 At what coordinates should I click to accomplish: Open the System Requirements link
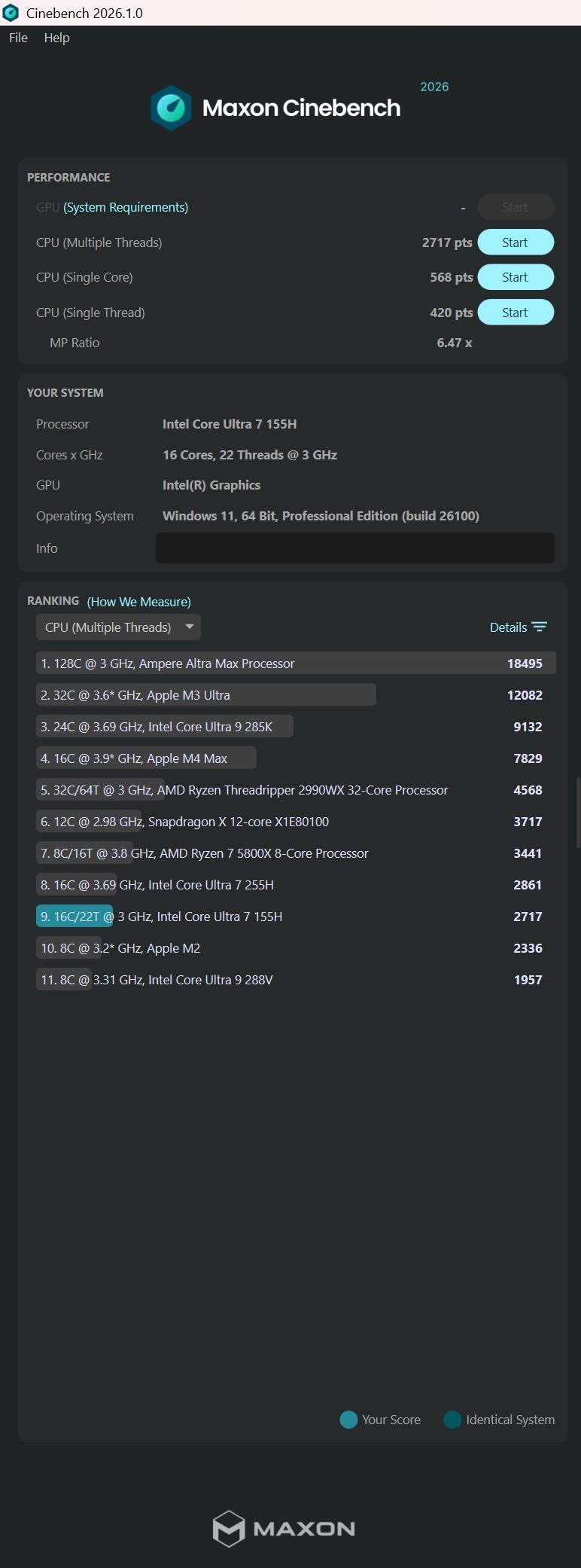125,206
